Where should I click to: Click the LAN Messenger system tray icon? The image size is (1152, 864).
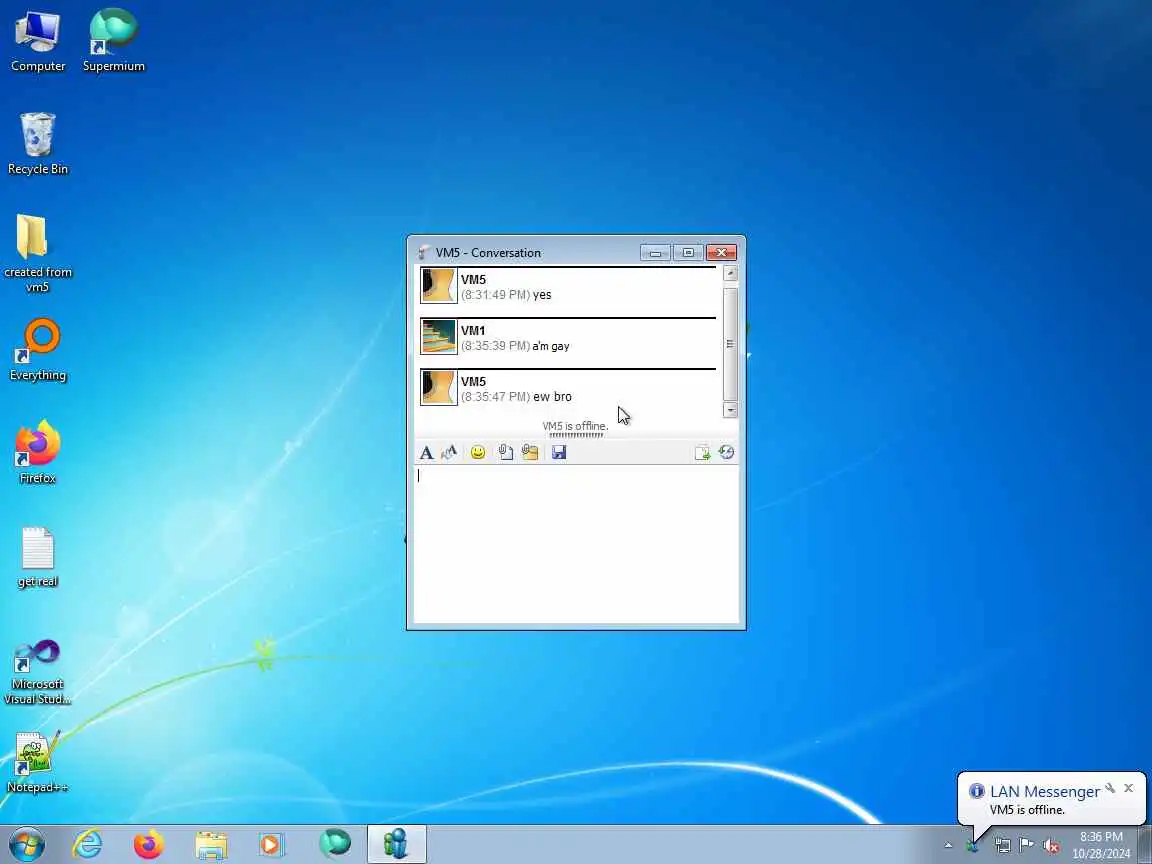973,846
